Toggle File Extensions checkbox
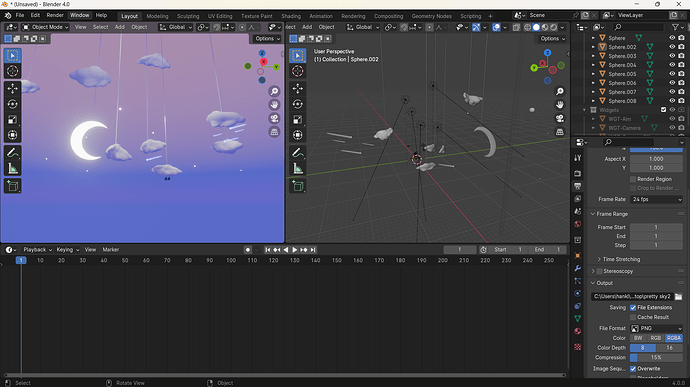Screen dimensions: 690x387 tap(633, 307)
